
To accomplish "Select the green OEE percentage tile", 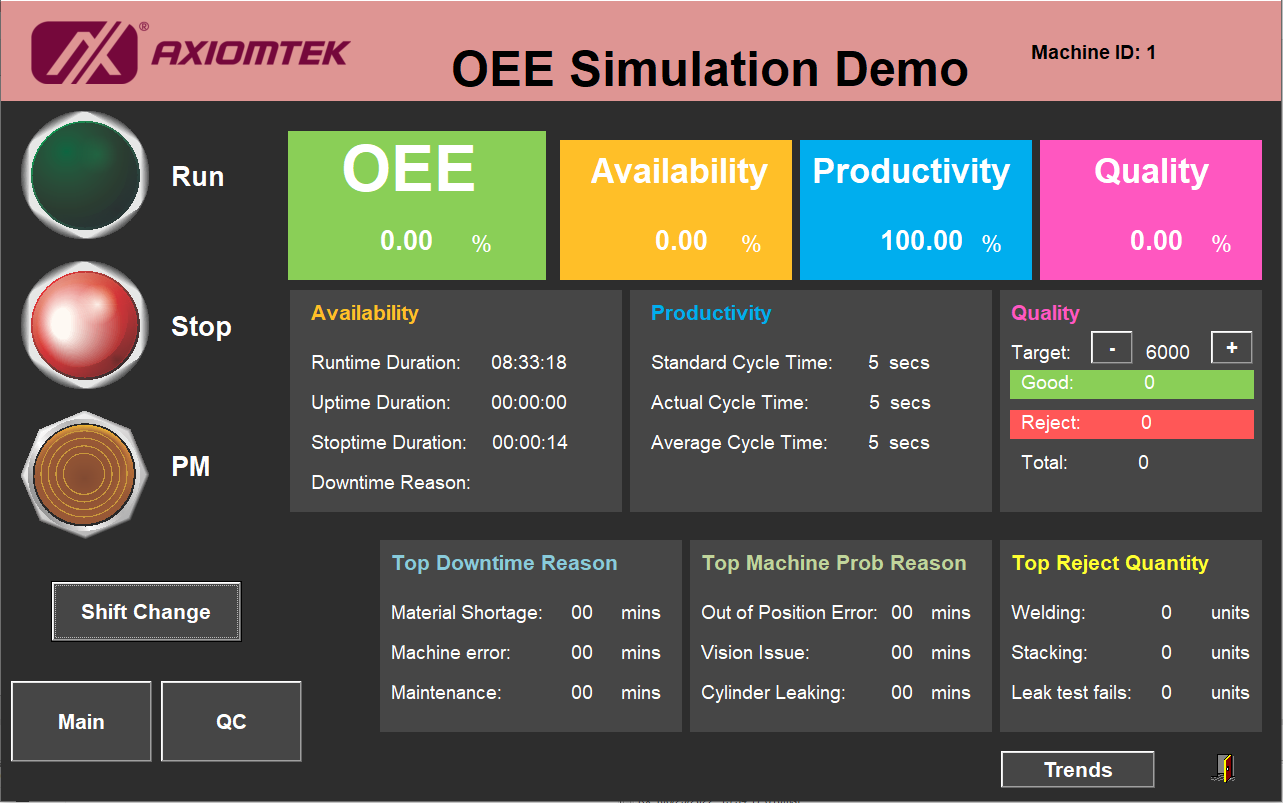I will [416, 204].
